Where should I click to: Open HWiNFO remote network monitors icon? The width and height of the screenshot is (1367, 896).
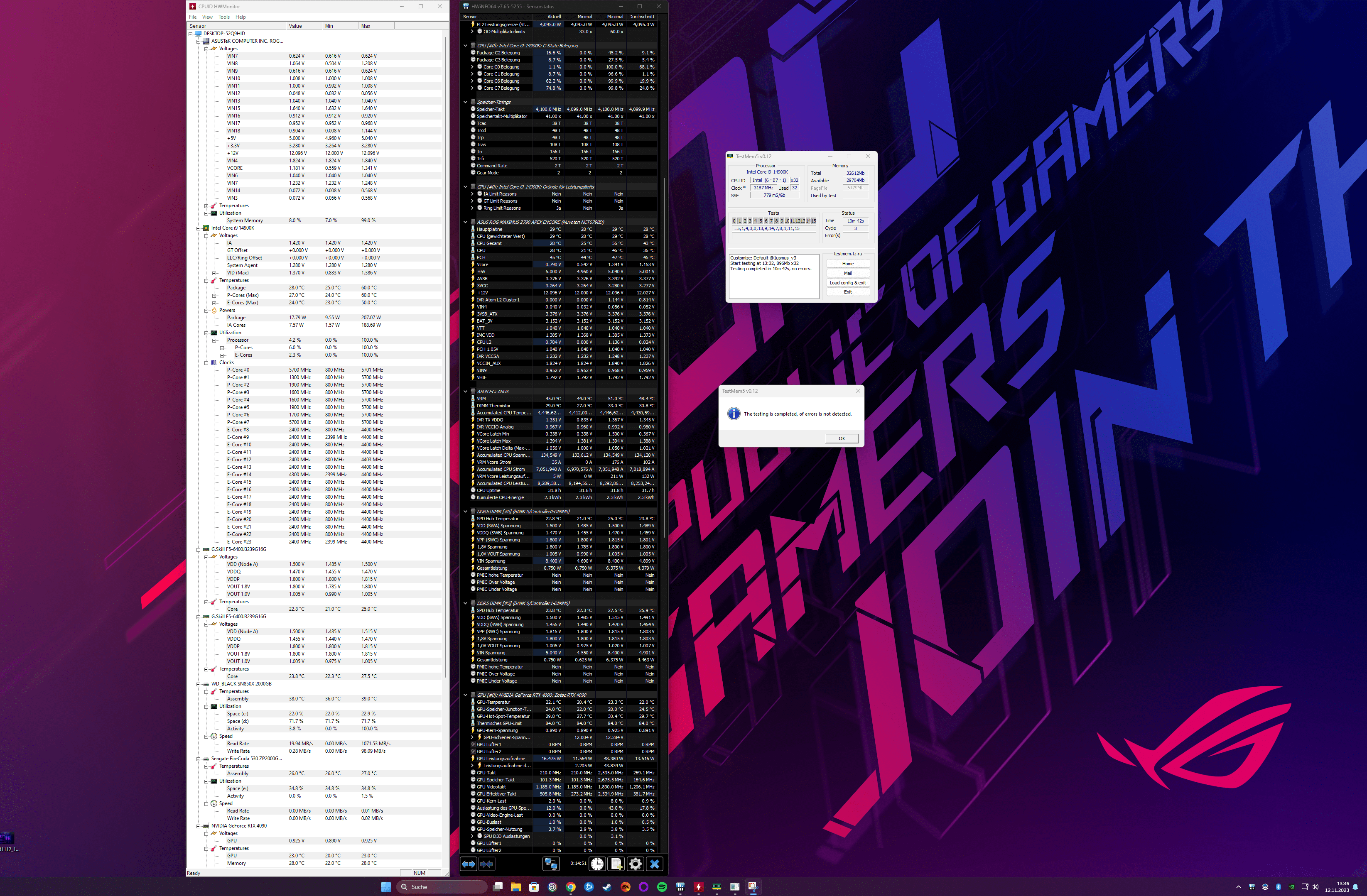coord(551,864)
